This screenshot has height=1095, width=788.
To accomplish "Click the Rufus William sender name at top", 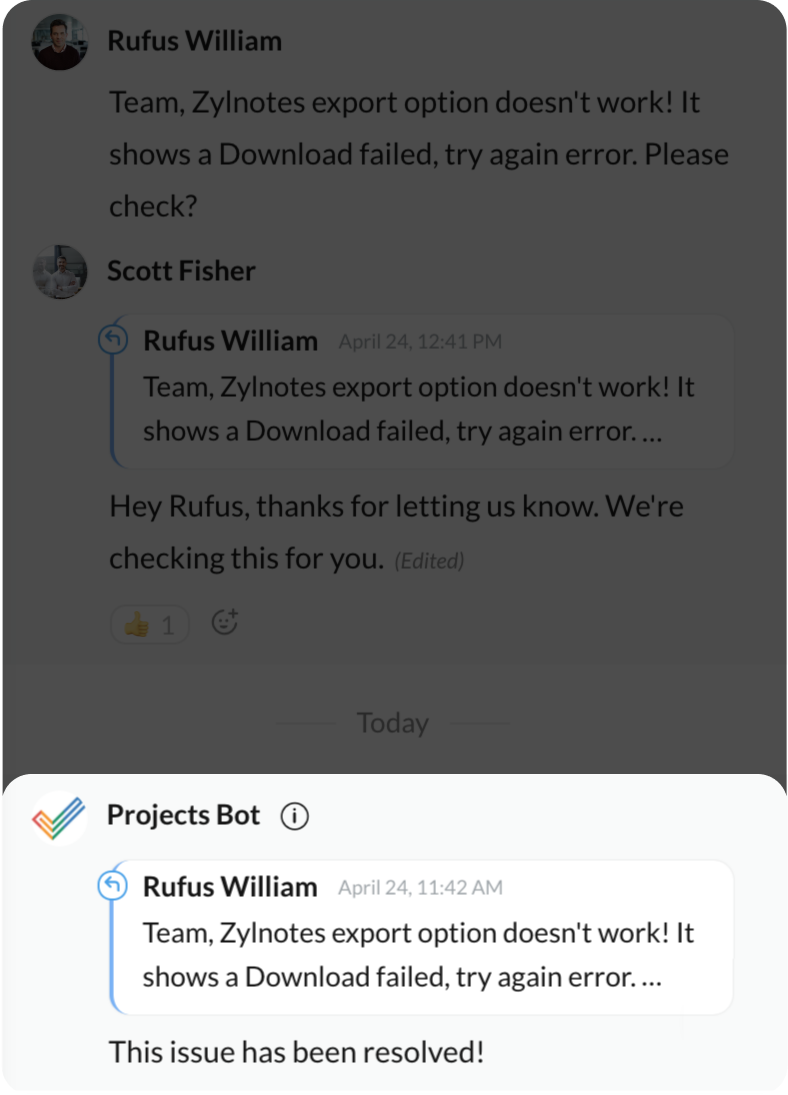I will [194, 41].
